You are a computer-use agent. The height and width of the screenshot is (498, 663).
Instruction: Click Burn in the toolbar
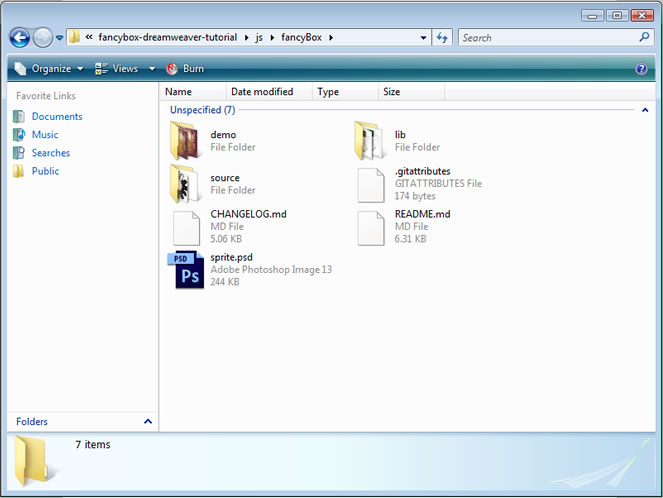(x=185, y=69)
